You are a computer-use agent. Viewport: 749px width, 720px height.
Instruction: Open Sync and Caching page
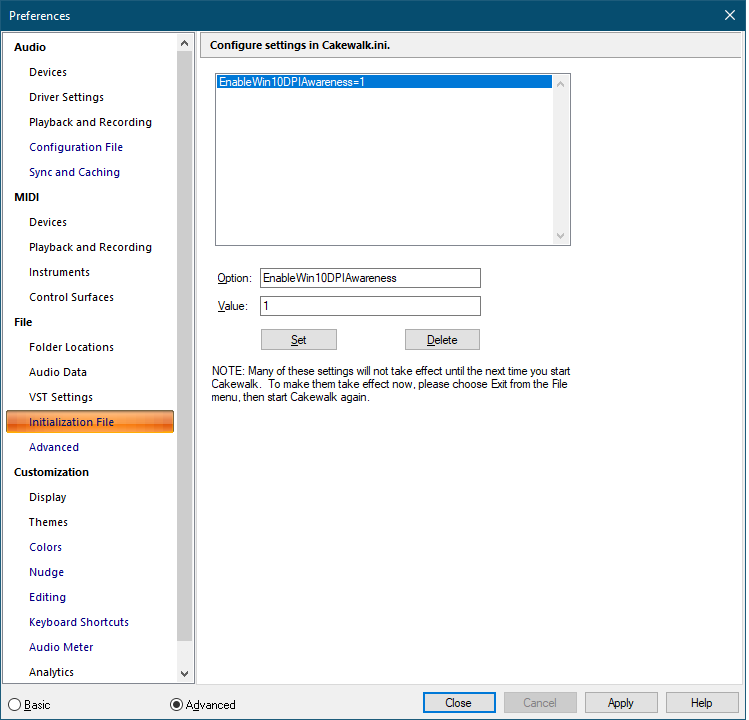coord(75,172)
